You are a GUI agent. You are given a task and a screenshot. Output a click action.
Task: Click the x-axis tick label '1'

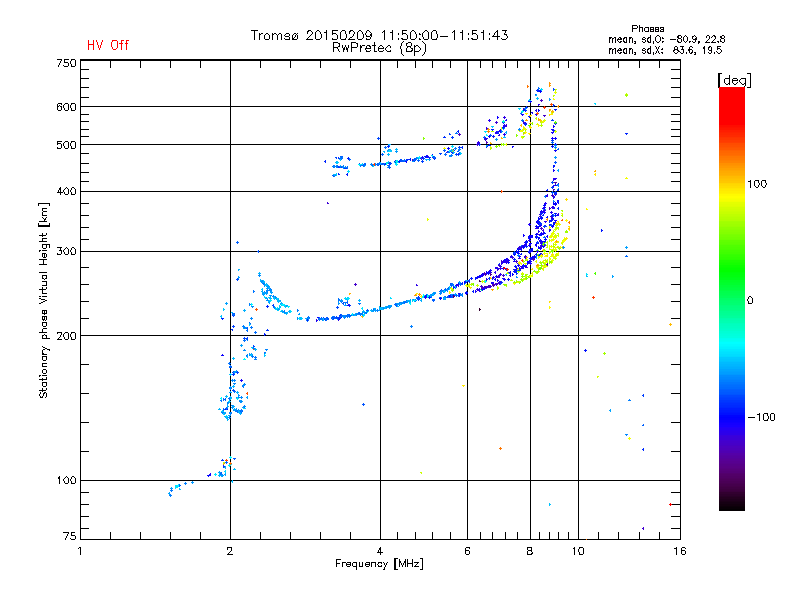pos(80,551)
